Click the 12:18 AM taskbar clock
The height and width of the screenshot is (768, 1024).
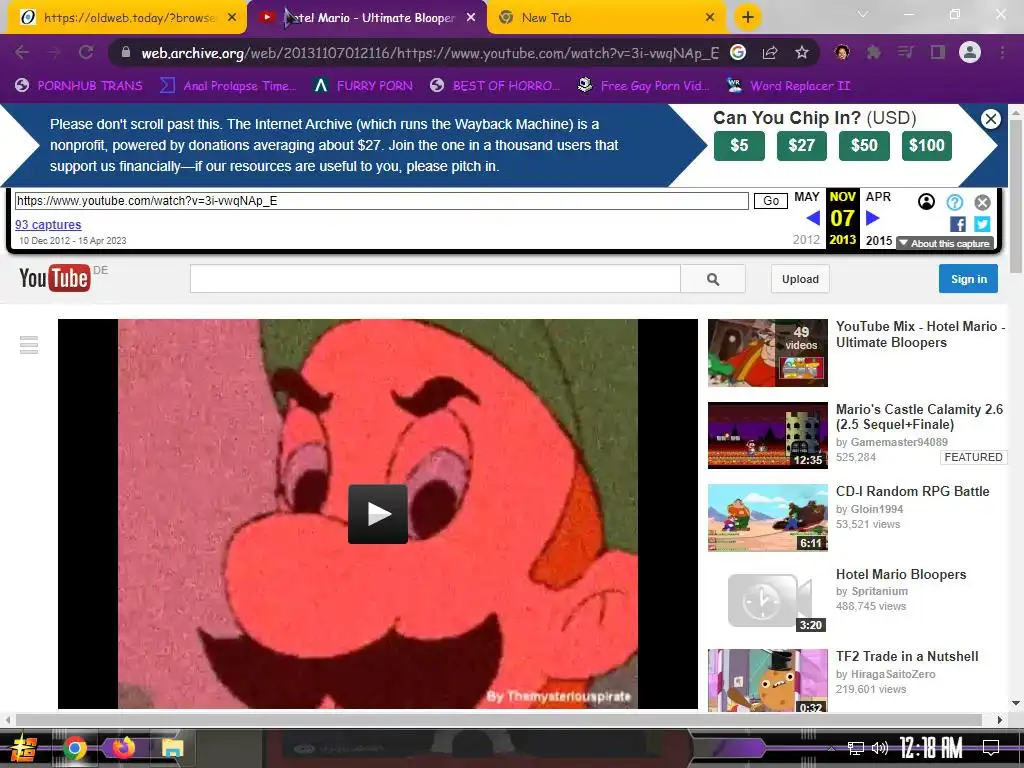pyautogui.click(x=931, y=748)
